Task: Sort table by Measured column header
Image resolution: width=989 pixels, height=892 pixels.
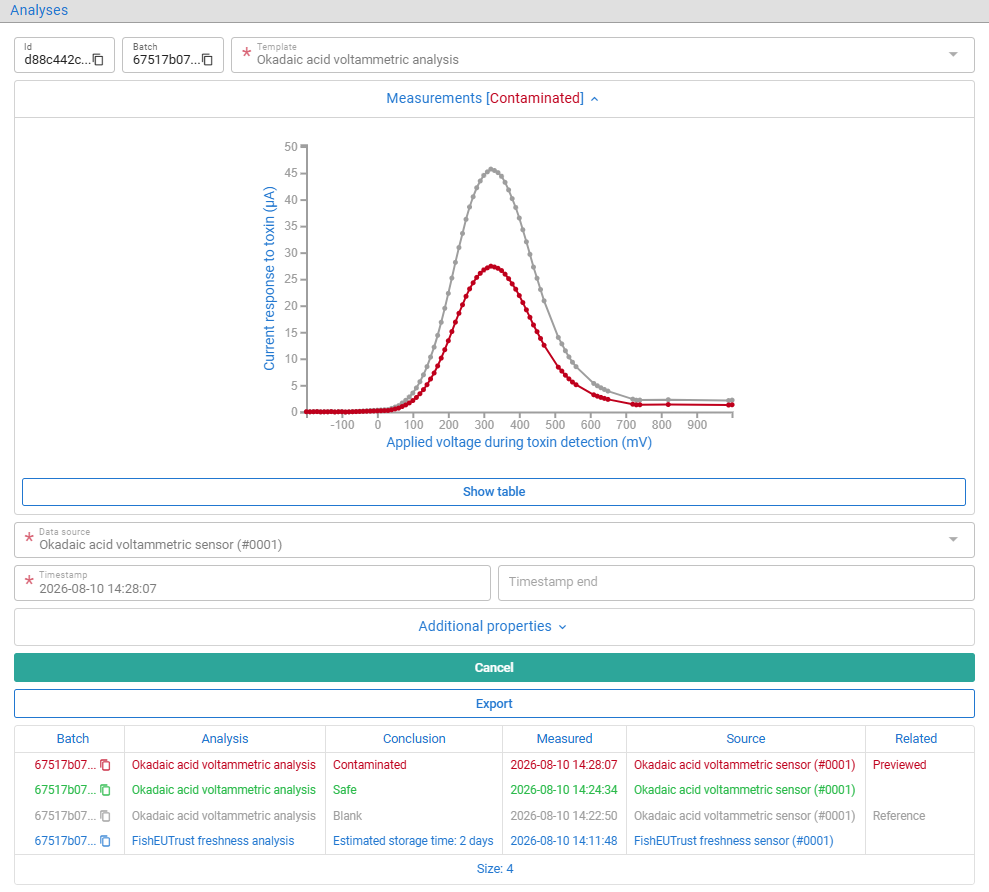Action: coord(565,739)
